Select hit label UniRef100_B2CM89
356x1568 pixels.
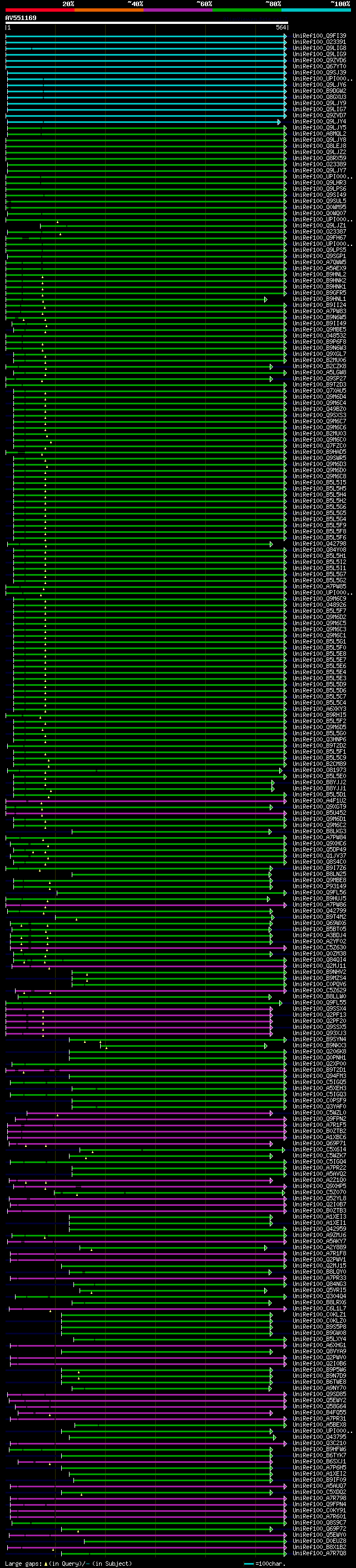click(319, 764)
